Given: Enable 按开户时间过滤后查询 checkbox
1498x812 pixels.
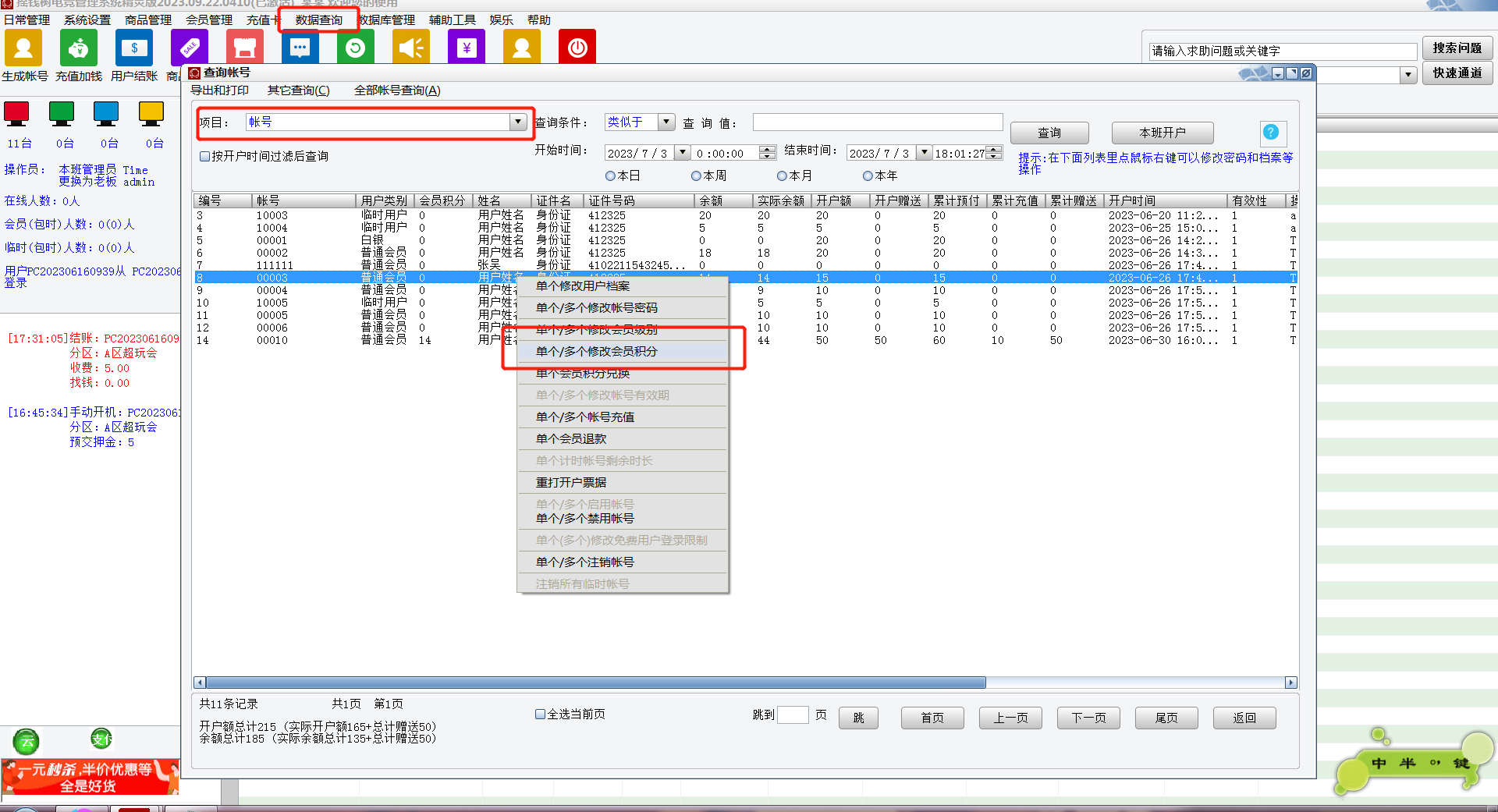Looking at the screenshot, I should pyautogui.click(x=205, y=157).
